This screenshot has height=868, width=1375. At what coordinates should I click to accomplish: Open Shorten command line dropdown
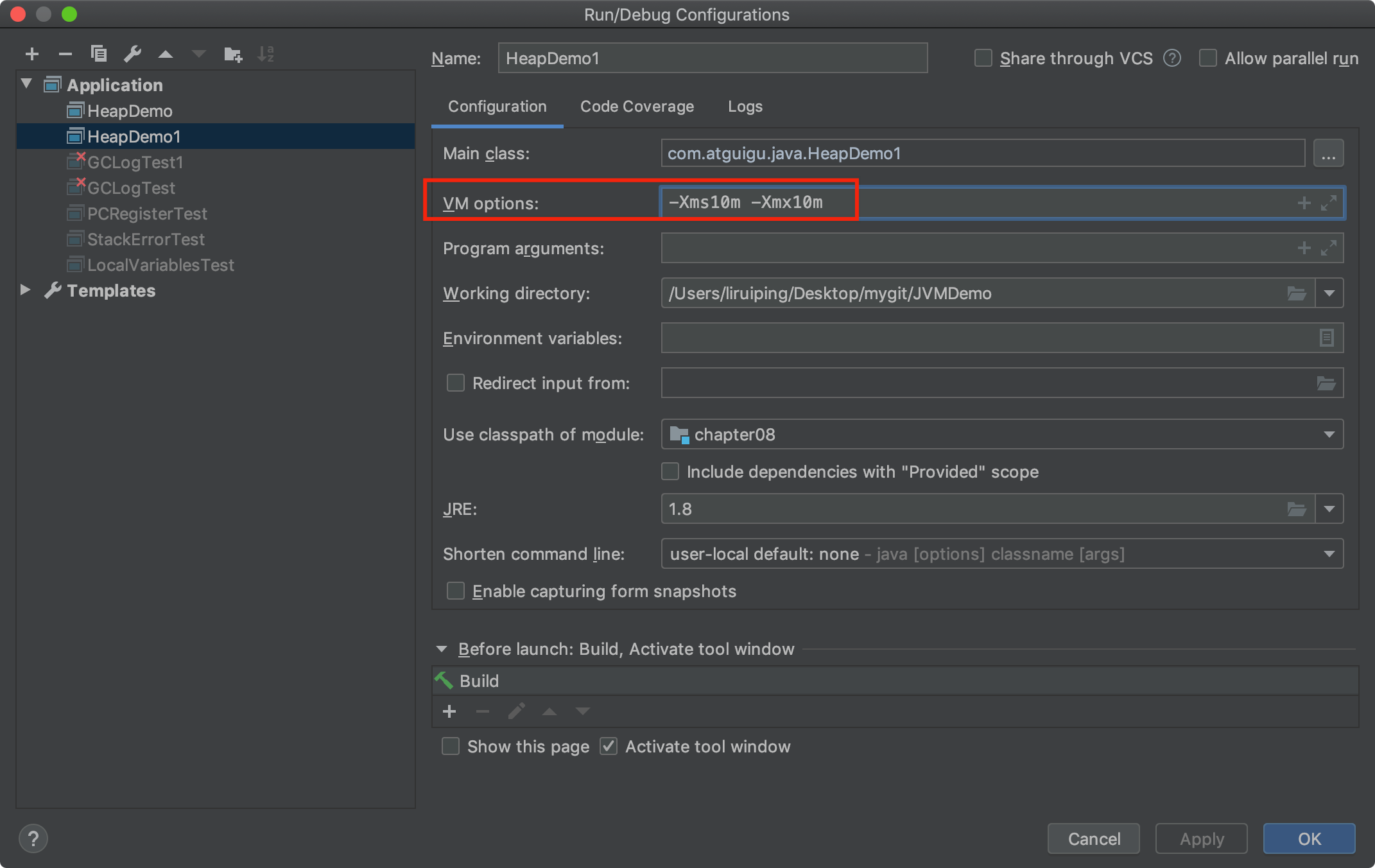point(1329,554)
